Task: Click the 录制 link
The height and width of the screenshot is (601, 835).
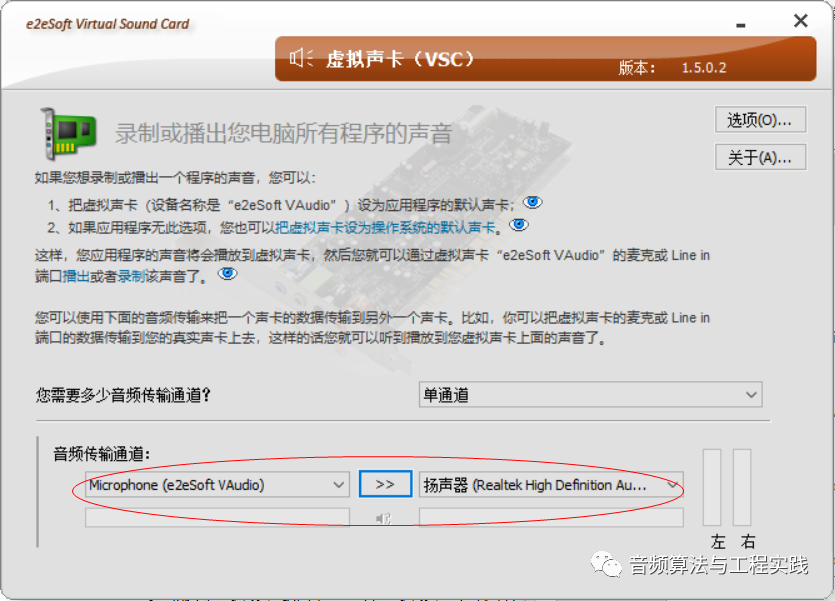Action: tap(131, 276)
